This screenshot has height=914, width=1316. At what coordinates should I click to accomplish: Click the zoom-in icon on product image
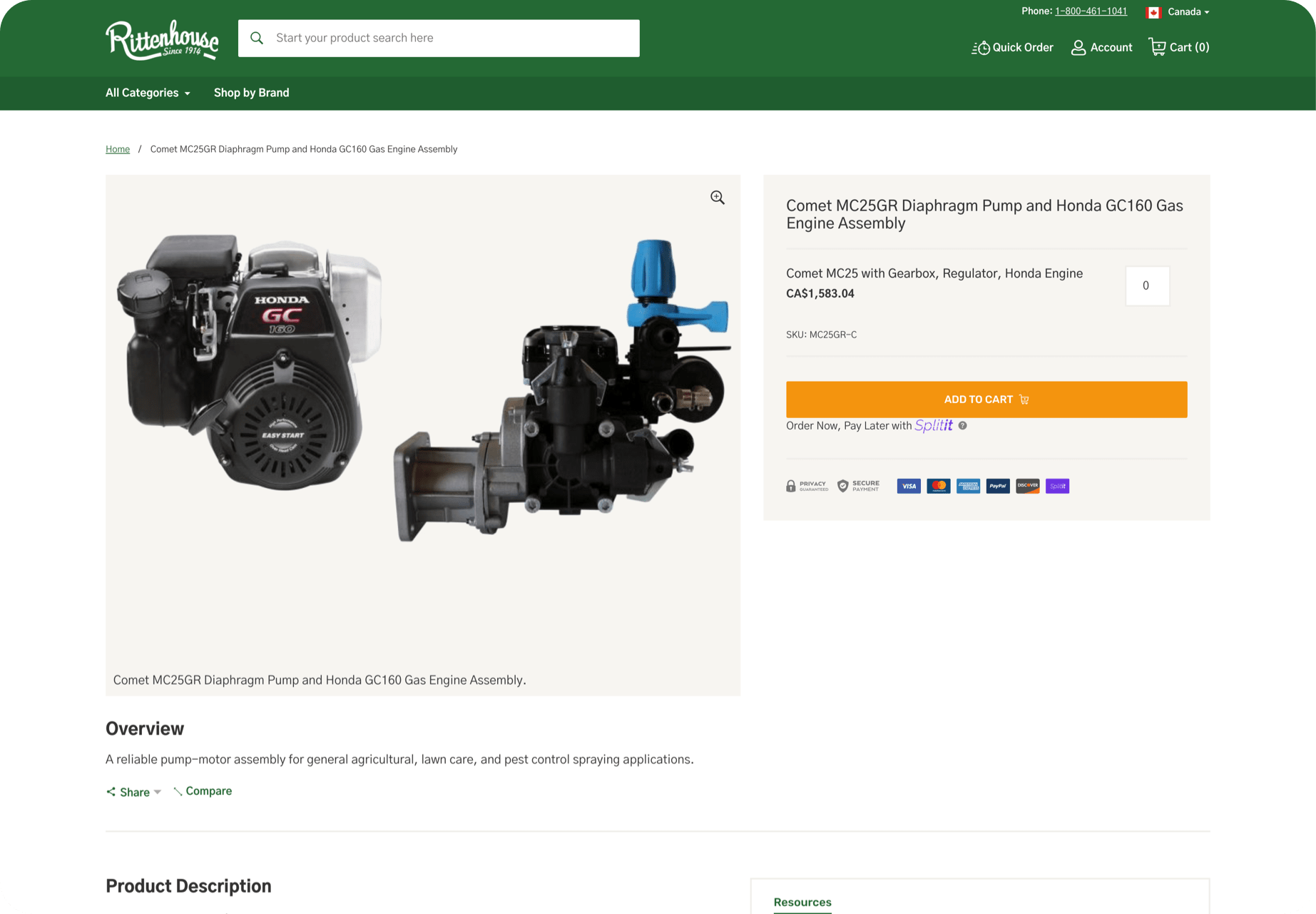[x=717, y=198]
